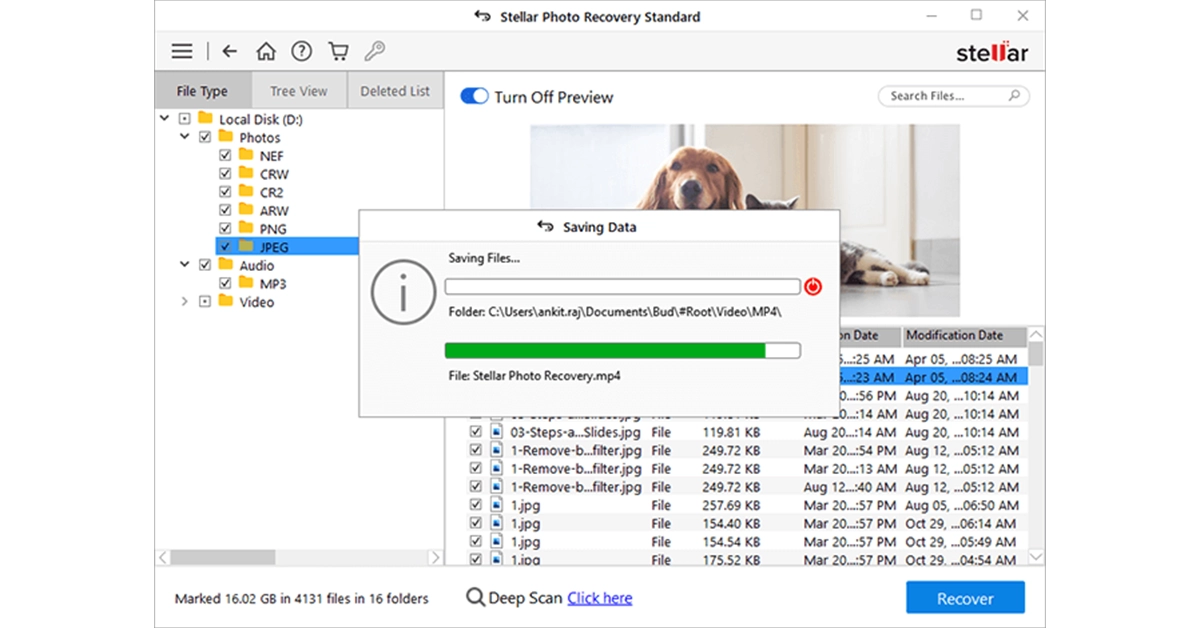
Task: Click the CRW folder icon
Action: coord(246,173)
